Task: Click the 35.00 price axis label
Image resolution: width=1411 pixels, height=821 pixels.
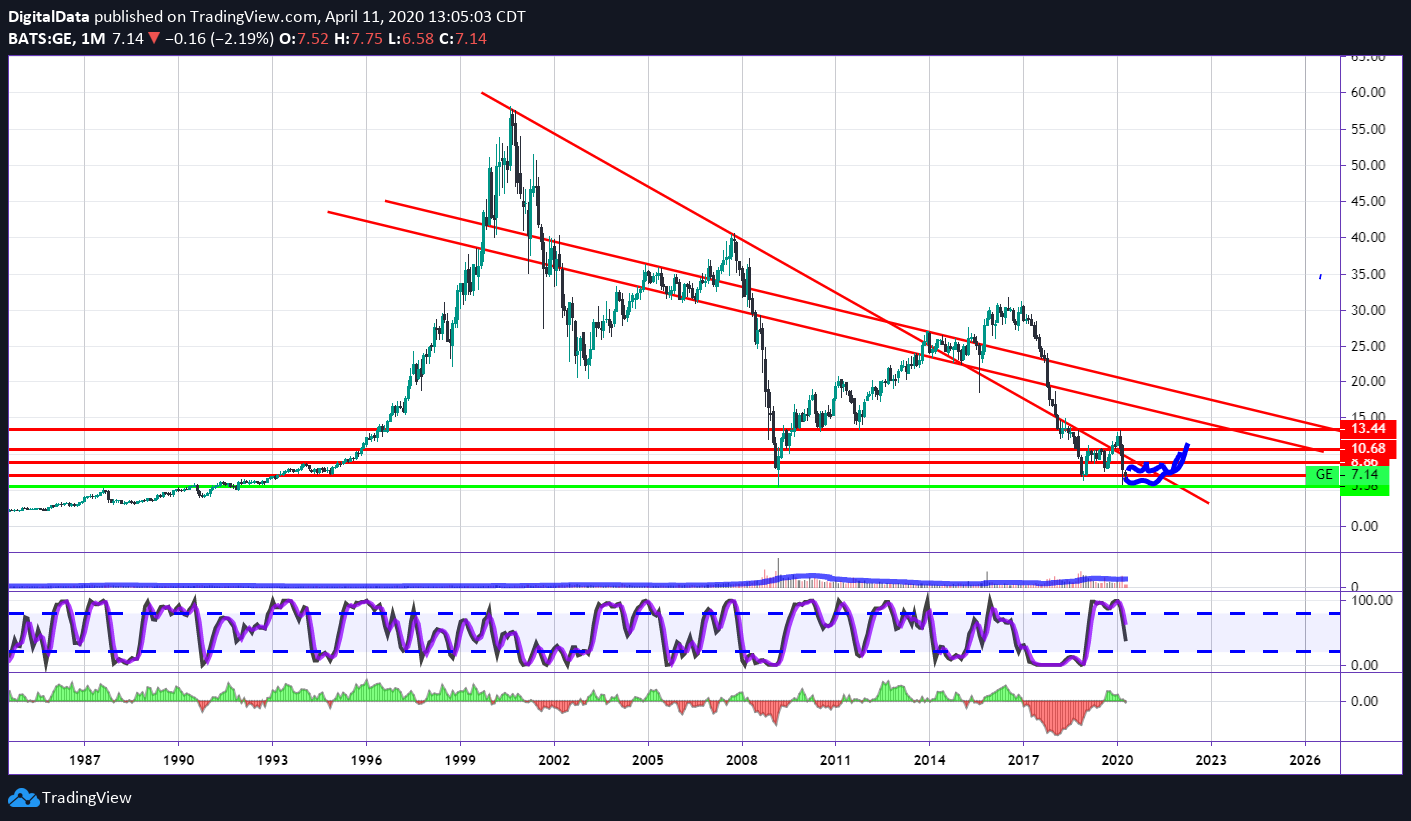Action: 1368,274
